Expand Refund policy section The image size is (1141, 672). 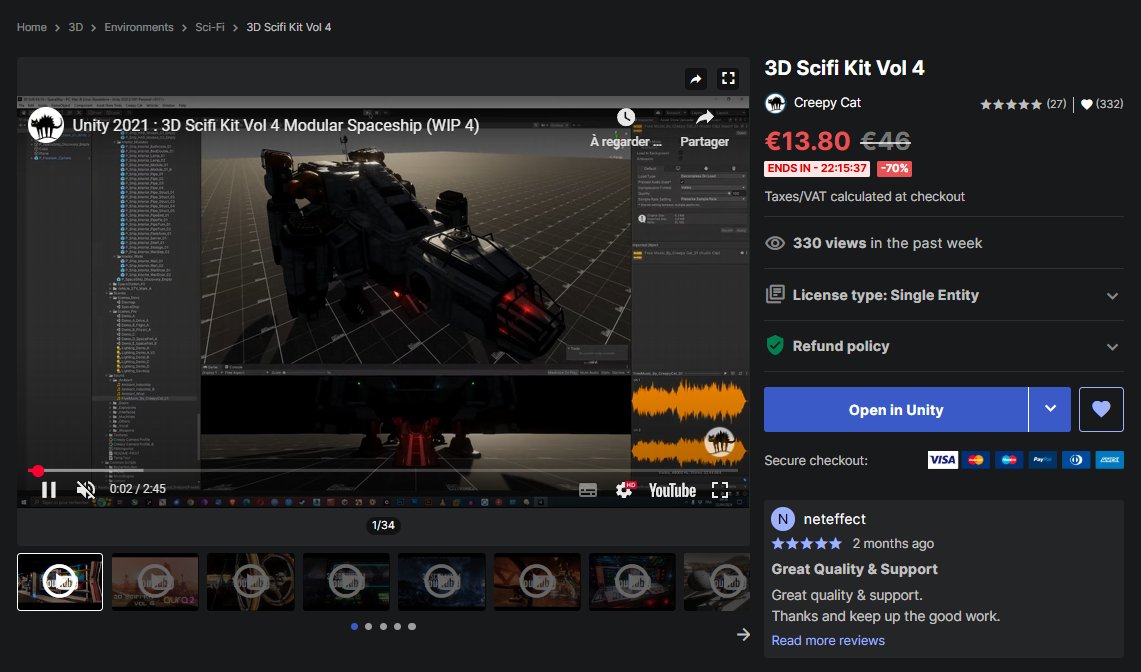point(944,346)
